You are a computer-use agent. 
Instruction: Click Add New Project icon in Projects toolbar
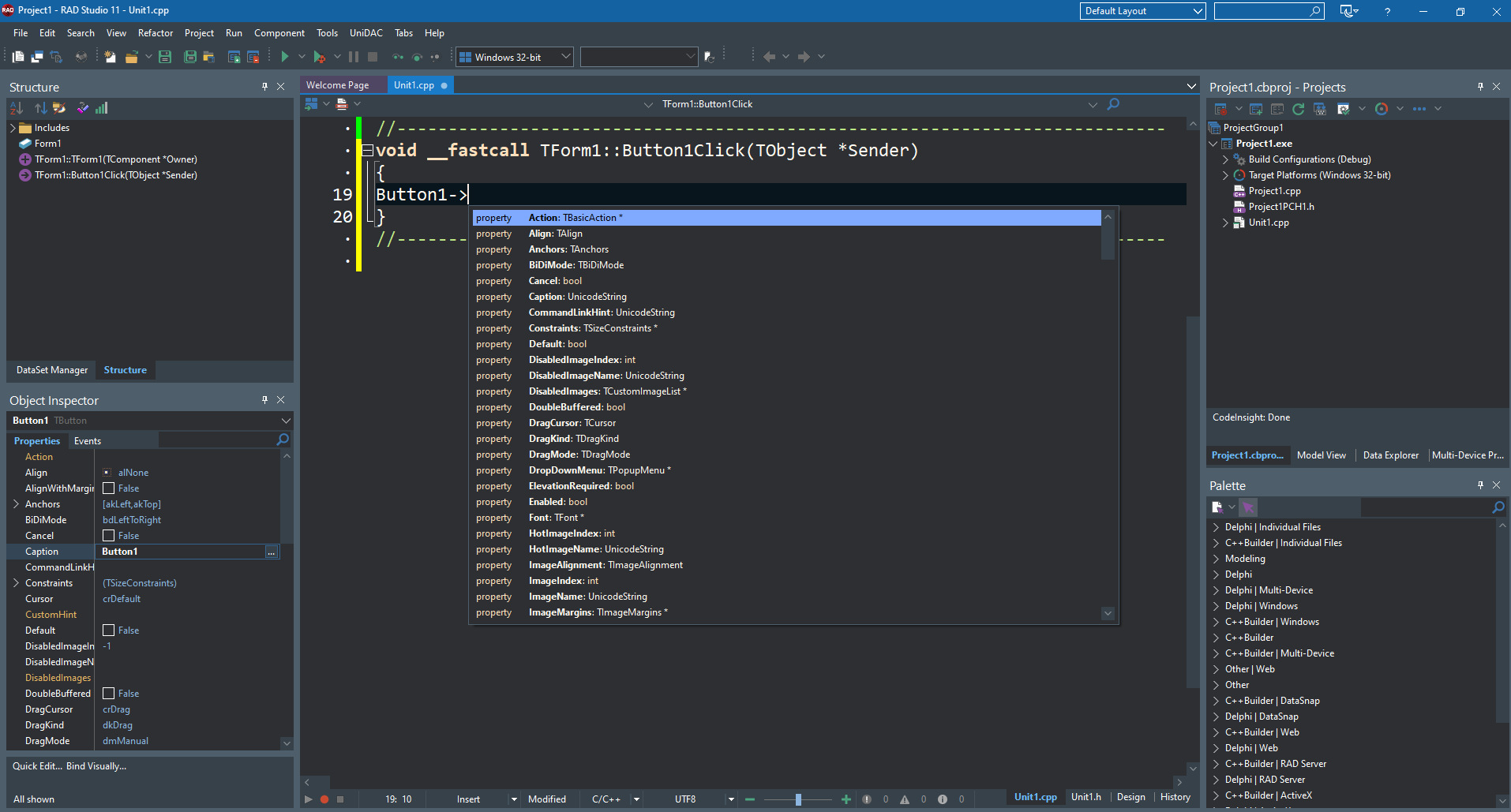(1256, 109)
